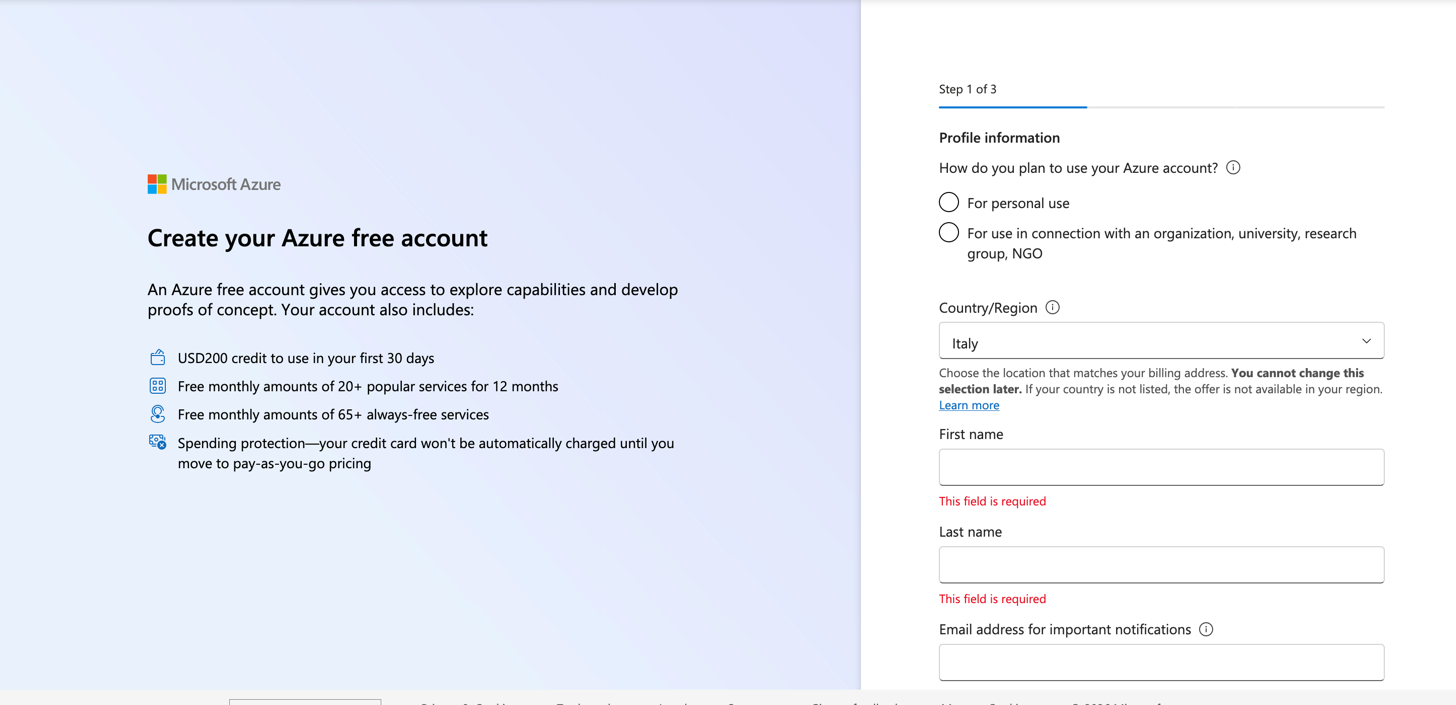Image resolution: width=1456 pixels, height=705 pixels.
Task: Open the Learn more link
Action: coord(968,404)
